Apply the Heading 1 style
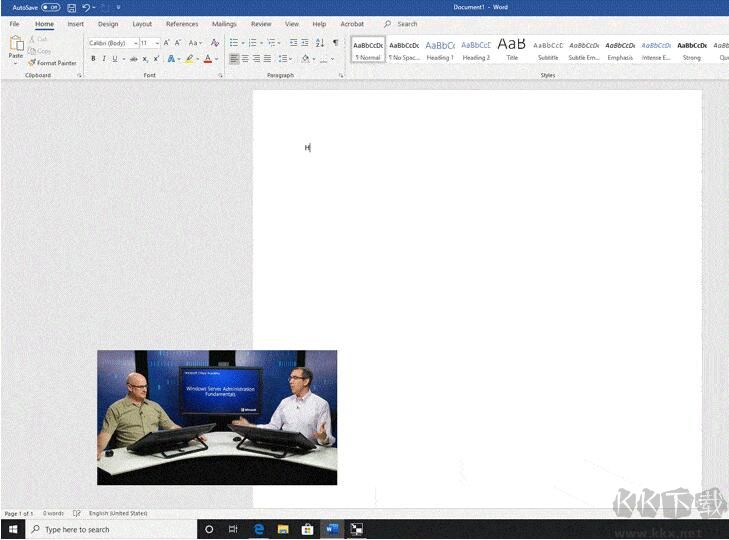 440,49
